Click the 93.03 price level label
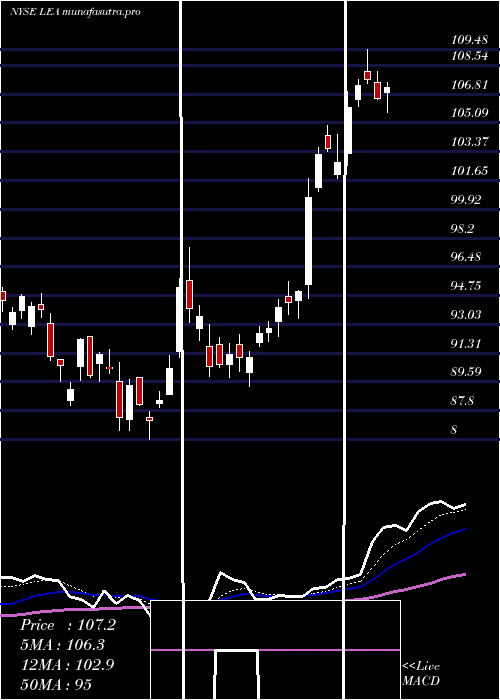The image size is (500, 700). pyautogui.click(x=467, y=315)
